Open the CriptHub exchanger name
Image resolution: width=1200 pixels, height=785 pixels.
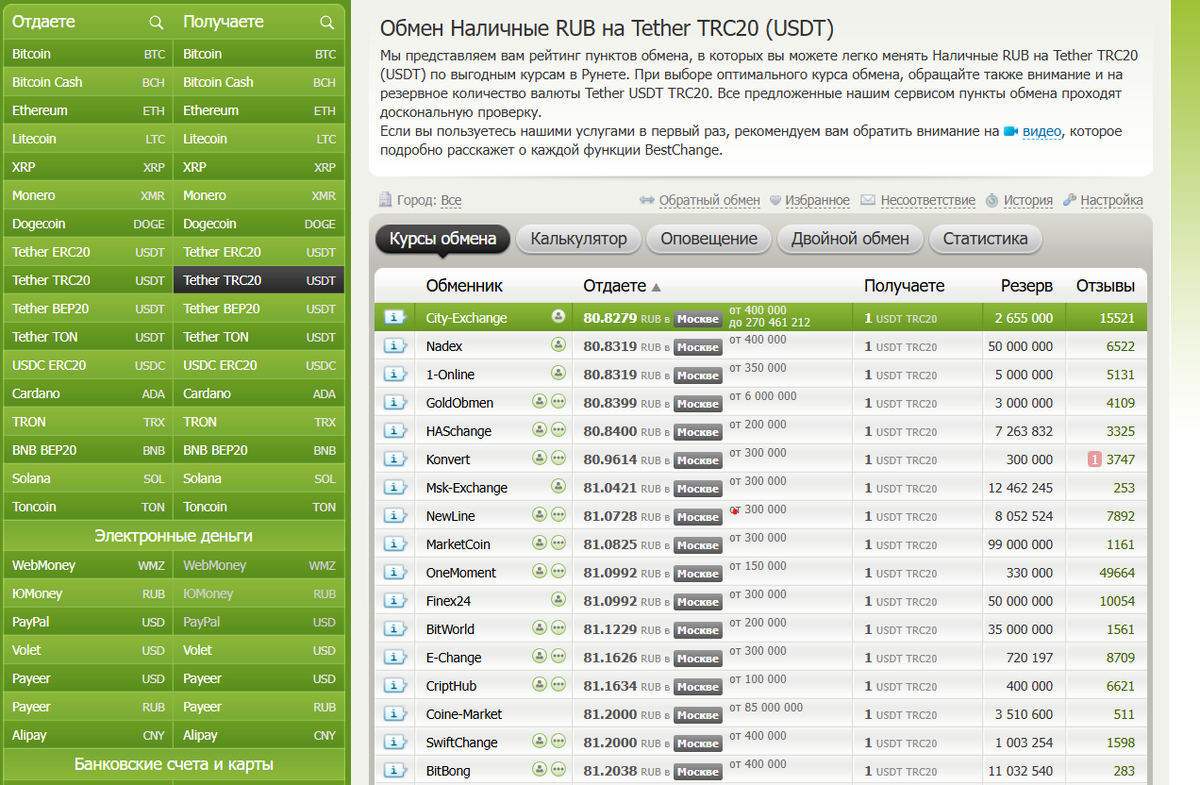point(451,686)
